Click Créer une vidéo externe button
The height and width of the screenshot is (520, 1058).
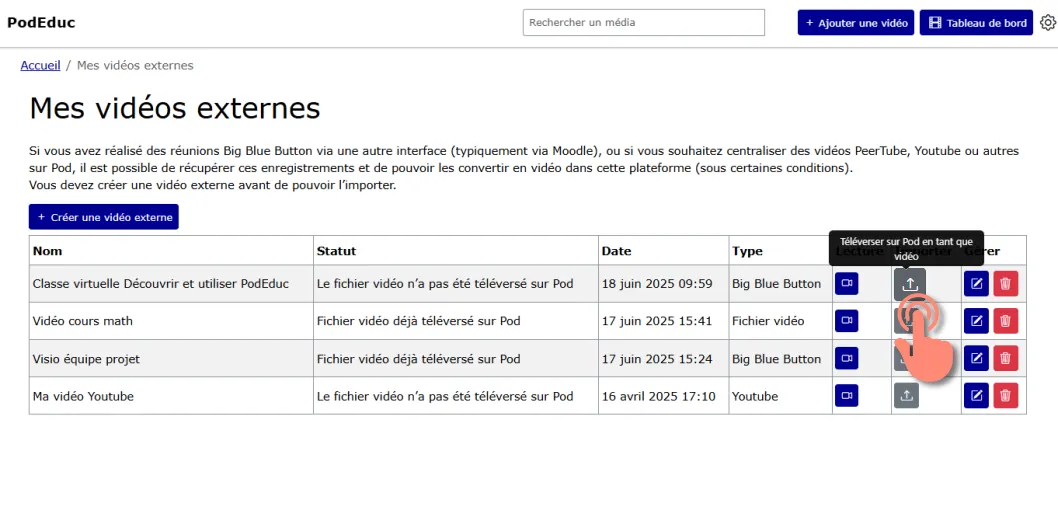point(103,217)
